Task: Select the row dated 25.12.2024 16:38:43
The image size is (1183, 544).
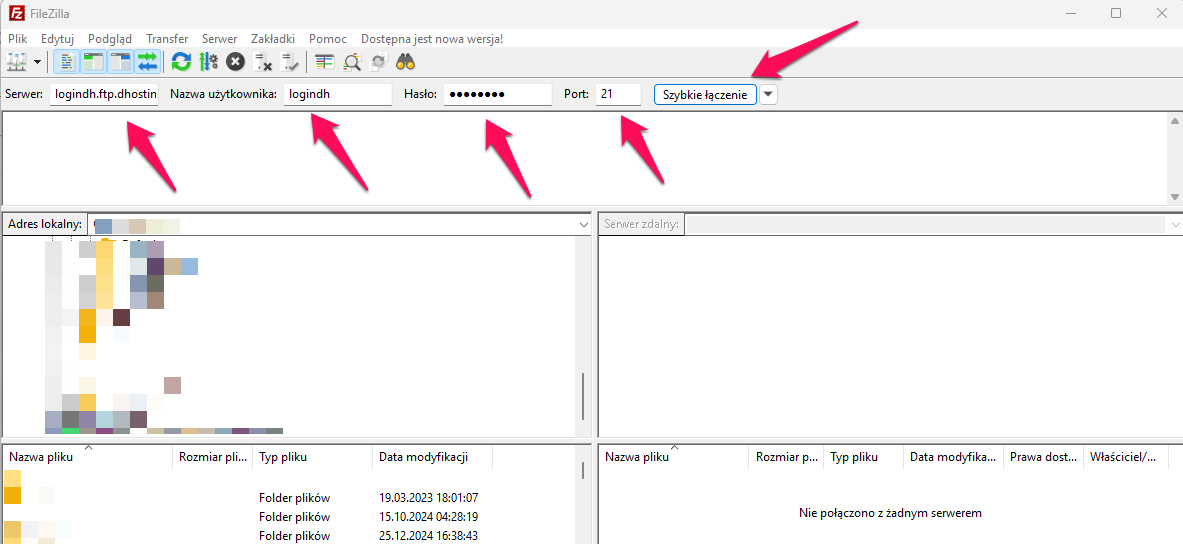Action: point(290,536)
